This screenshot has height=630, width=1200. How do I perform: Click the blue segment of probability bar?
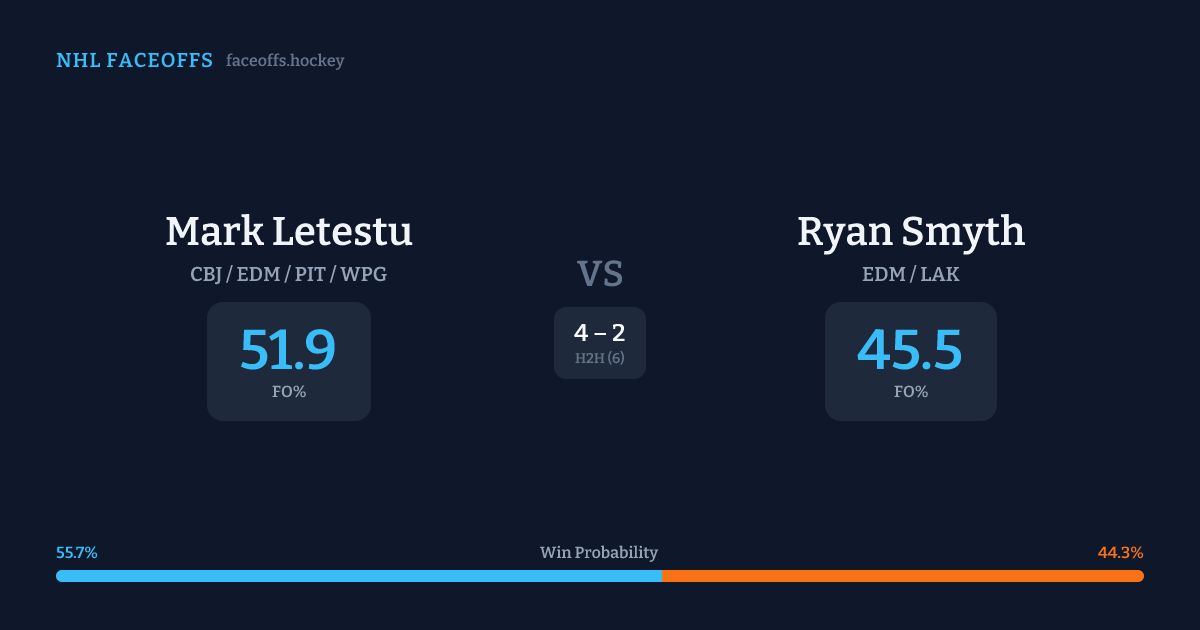click(x=358, y=576)
